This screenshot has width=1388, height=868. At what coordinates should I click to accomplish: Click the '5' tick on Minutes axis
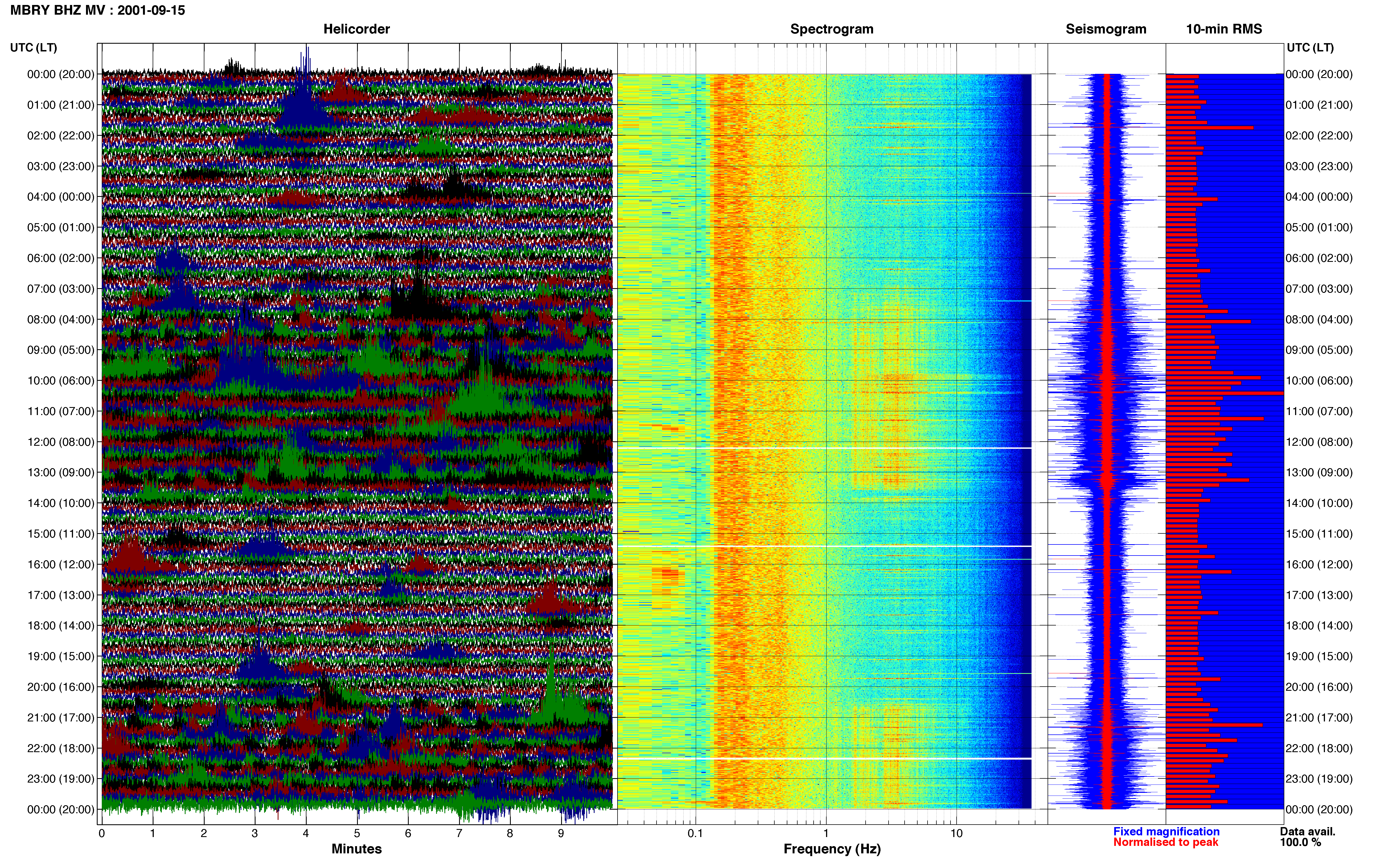tap(357, 833)
